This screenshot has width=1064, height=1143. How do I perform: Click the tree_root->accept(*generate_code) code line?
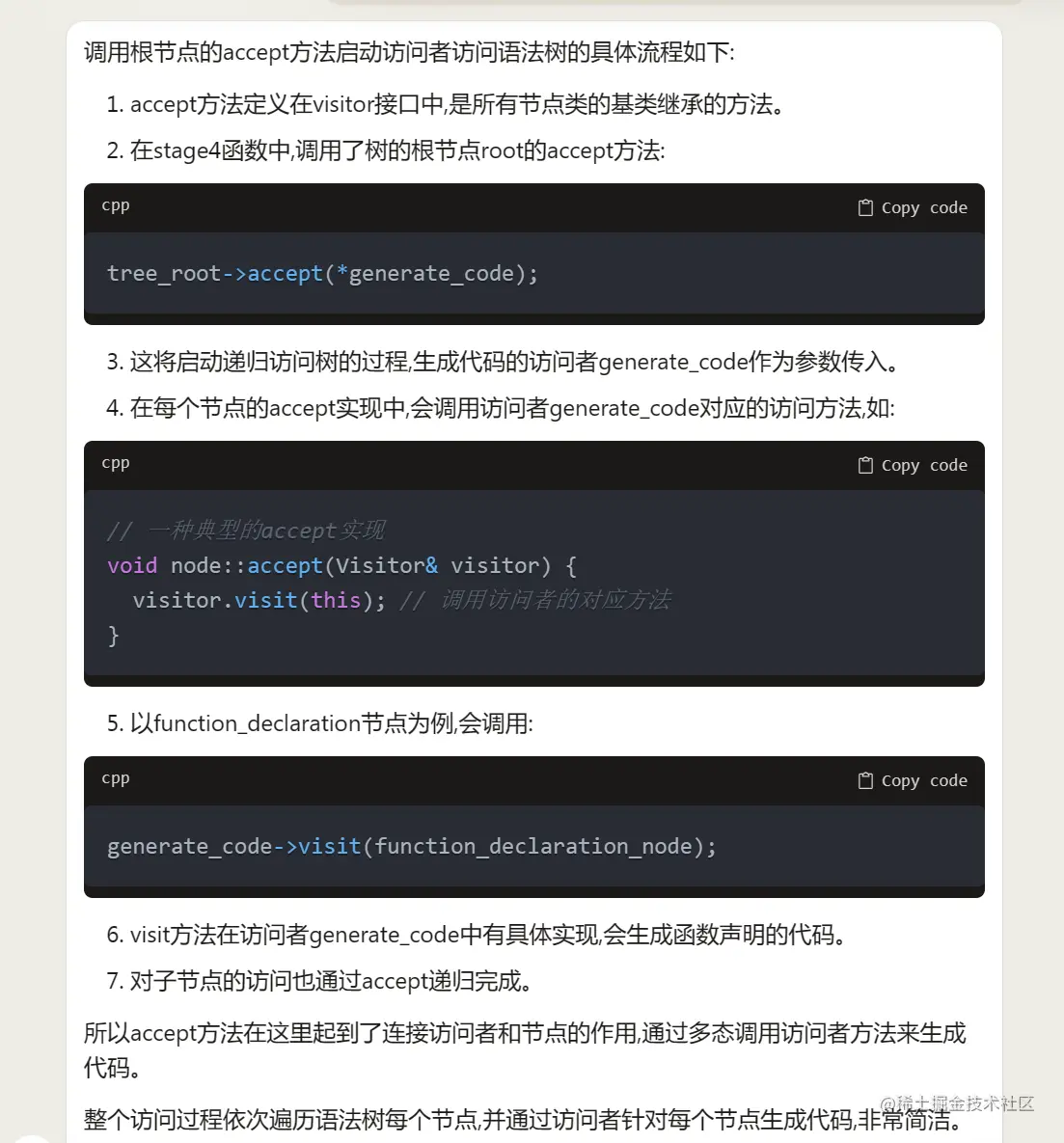point(322,274)
